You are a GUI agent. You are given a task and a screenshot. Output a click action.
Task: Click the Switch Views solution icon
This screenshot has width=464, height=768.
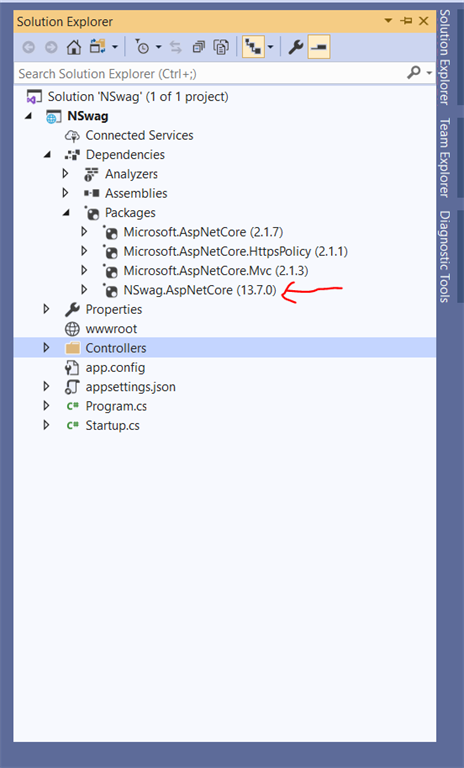click(x=97, y=48)
